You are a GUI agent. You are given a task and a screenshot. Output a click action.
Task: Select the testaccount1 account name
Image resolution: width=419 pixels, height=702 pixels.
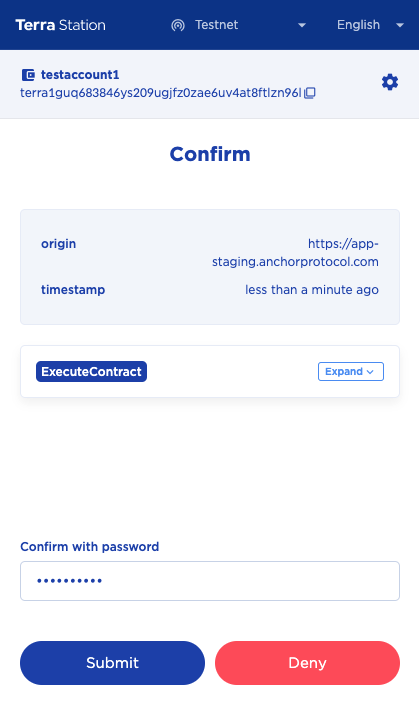(80, 74)
